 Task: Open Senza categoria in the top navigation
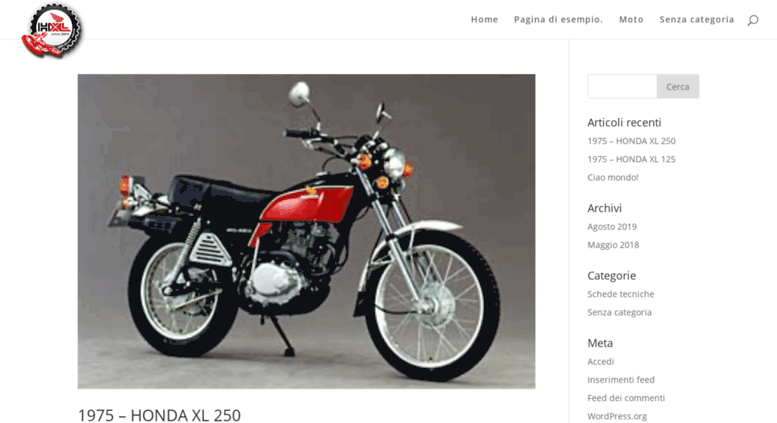click(697, 19)
